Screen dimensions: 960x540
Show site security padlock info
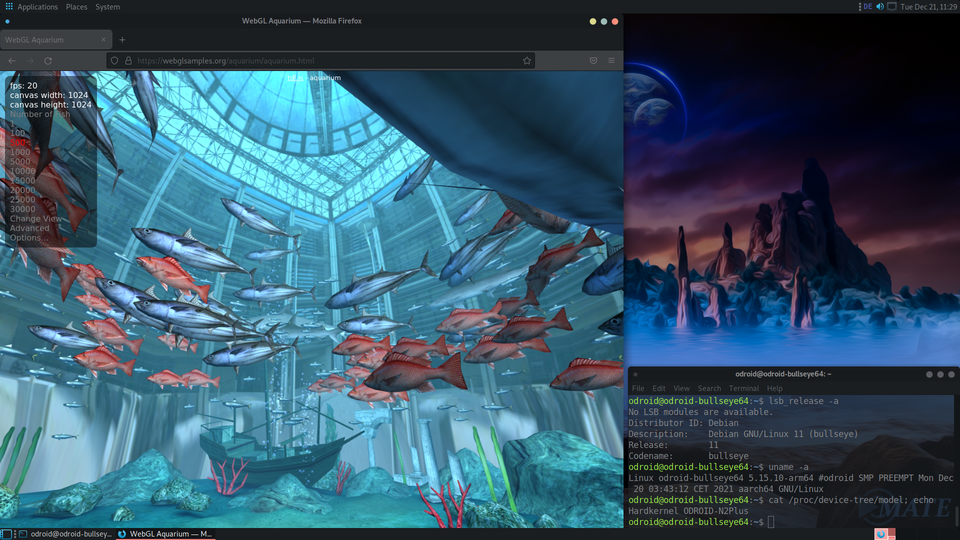pos(128,61)
